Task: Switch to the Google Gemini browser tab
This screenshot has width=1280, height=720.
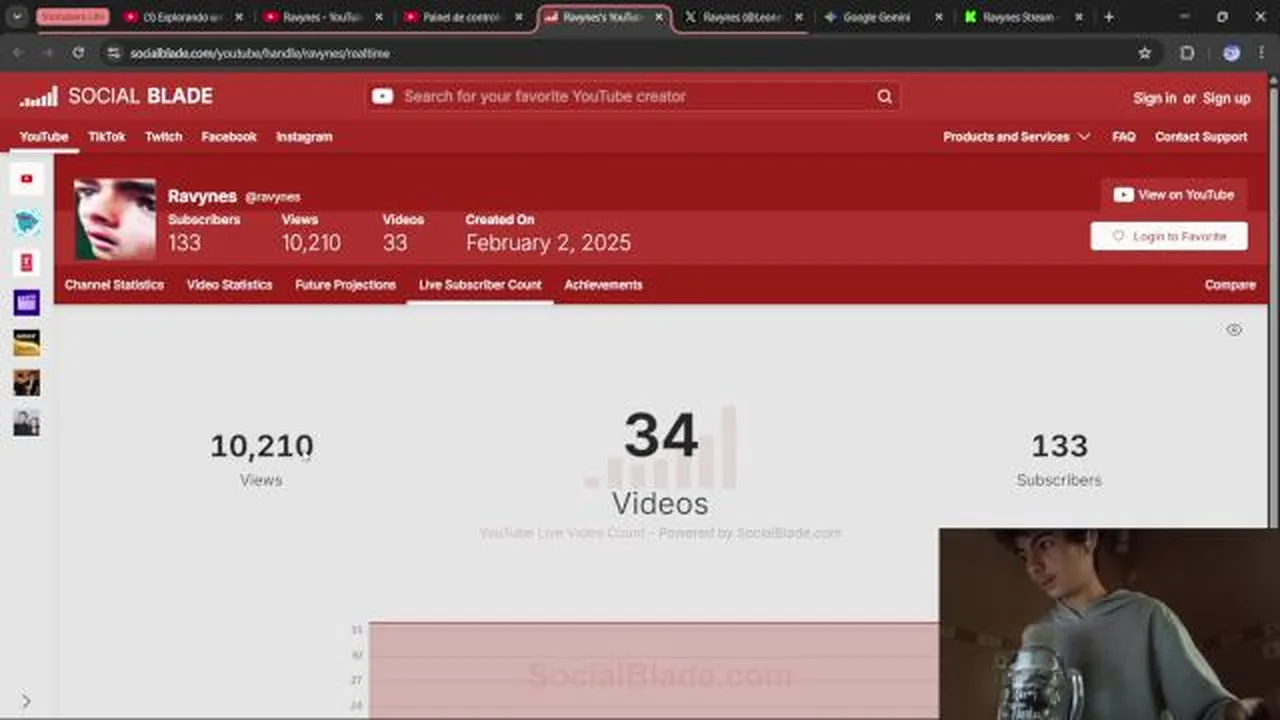Action: (x=883, y=17)
